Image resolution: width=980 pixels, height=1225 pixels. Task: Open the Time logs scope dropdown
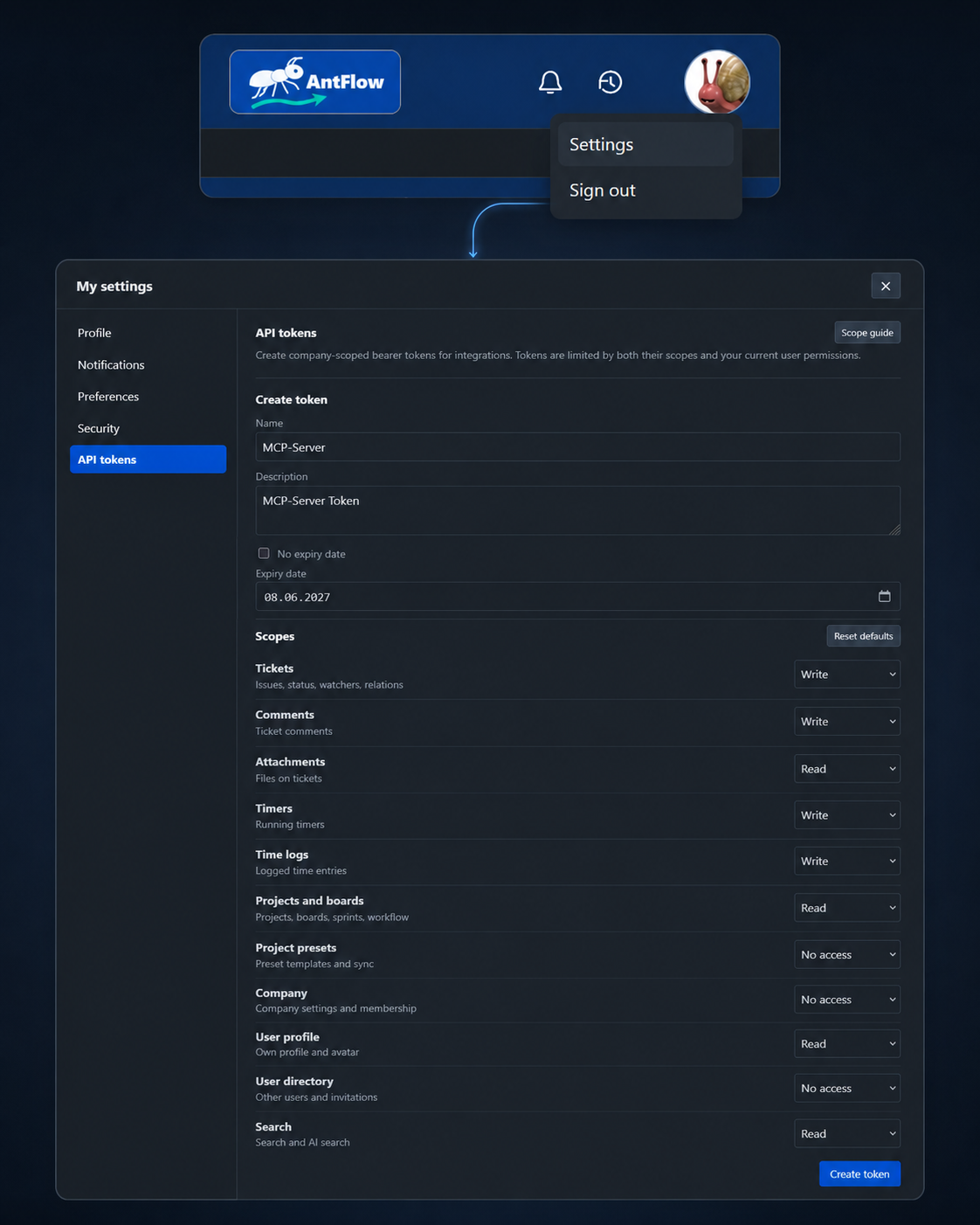point(846,862)
